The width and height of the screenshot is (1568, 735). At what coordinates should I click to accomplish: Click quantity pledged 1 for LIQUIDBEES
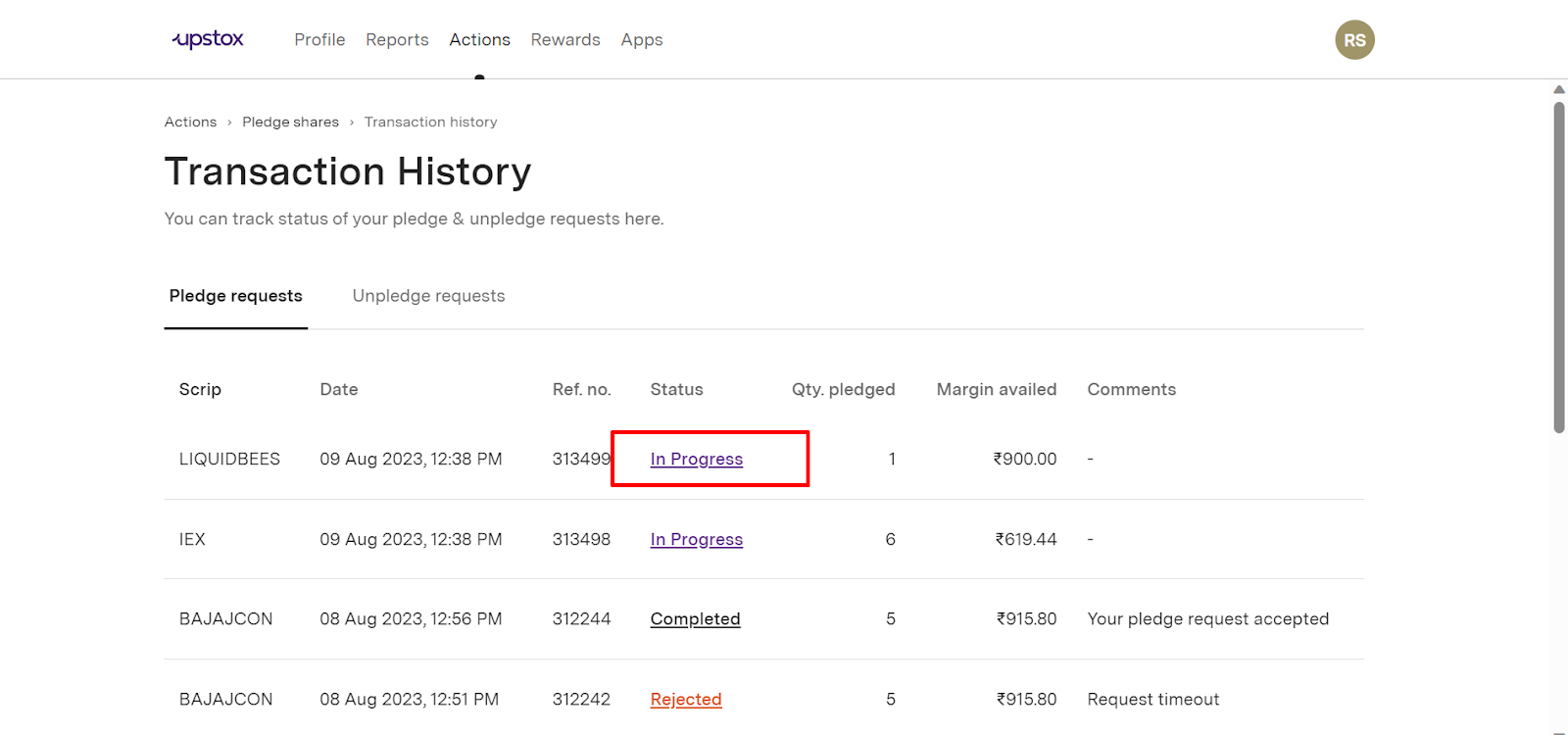(x=892, y=459)
